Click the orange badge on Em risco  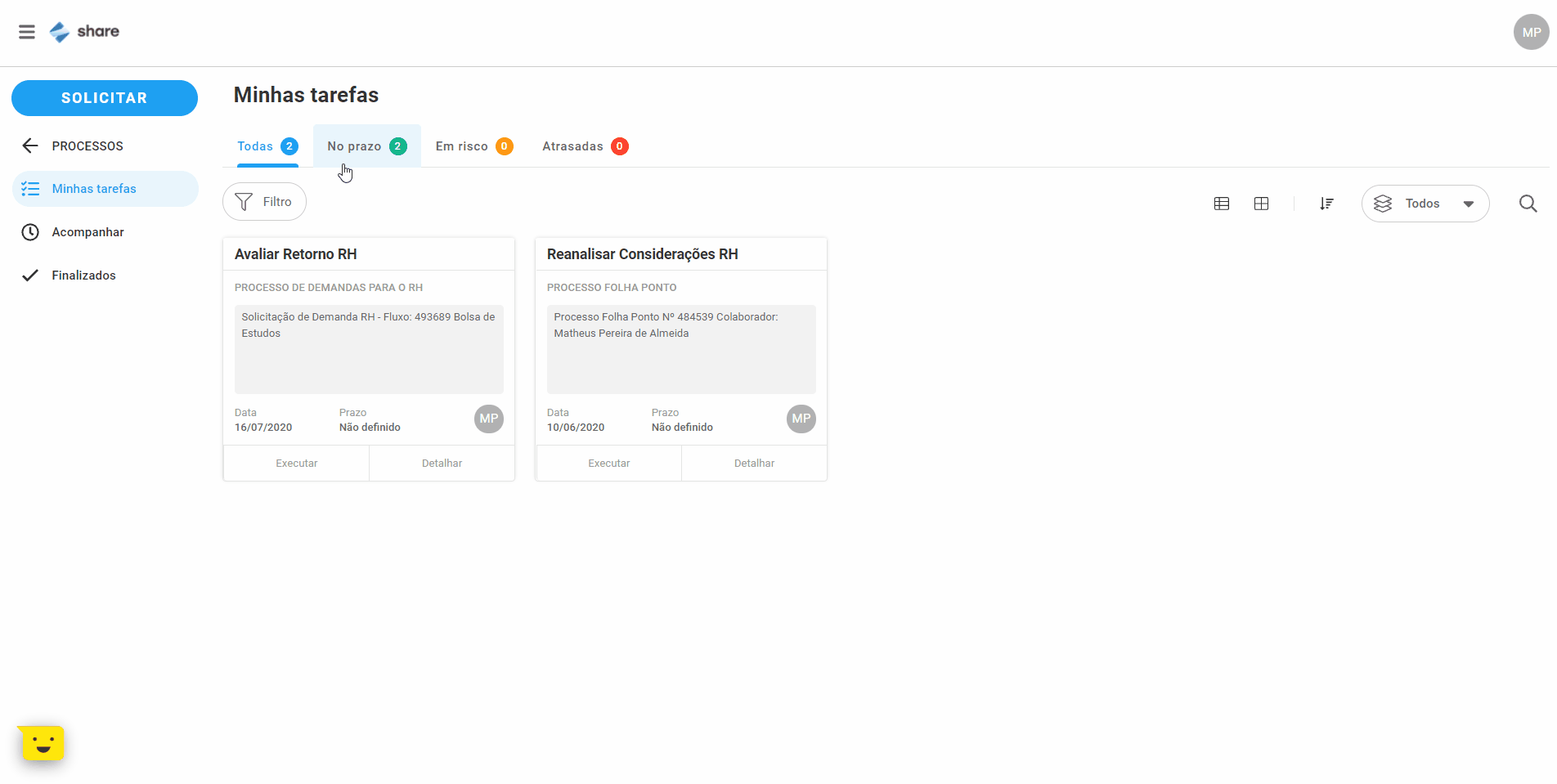click(x=505, y=146)
